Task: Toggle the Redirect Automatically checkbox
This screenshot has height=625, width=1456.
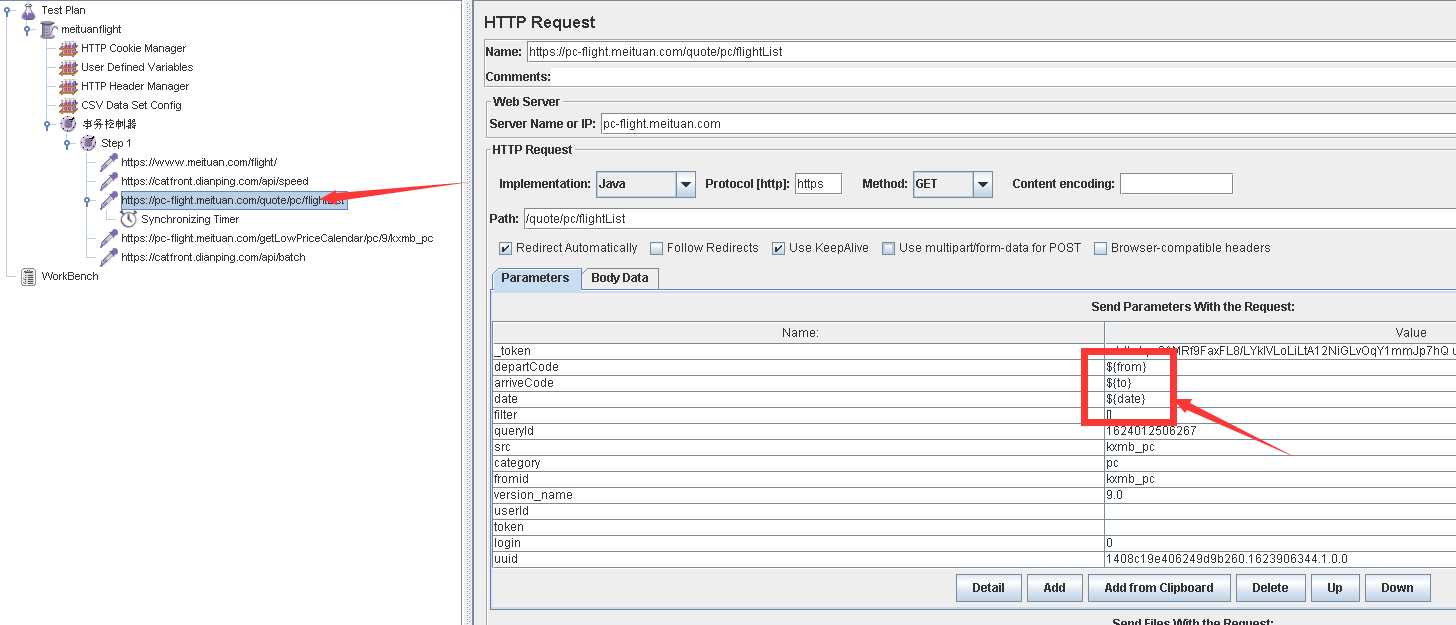Action: 505,248
